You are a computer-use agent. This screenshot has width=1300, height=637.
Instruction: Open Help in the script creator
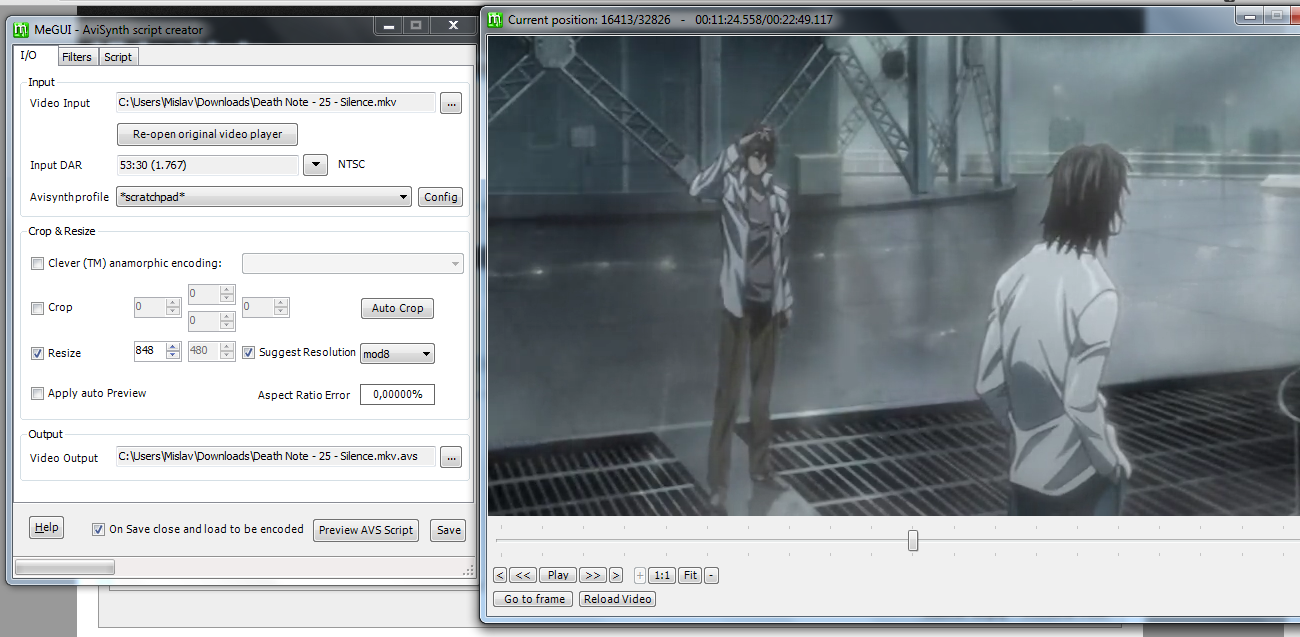coord(46,528)
